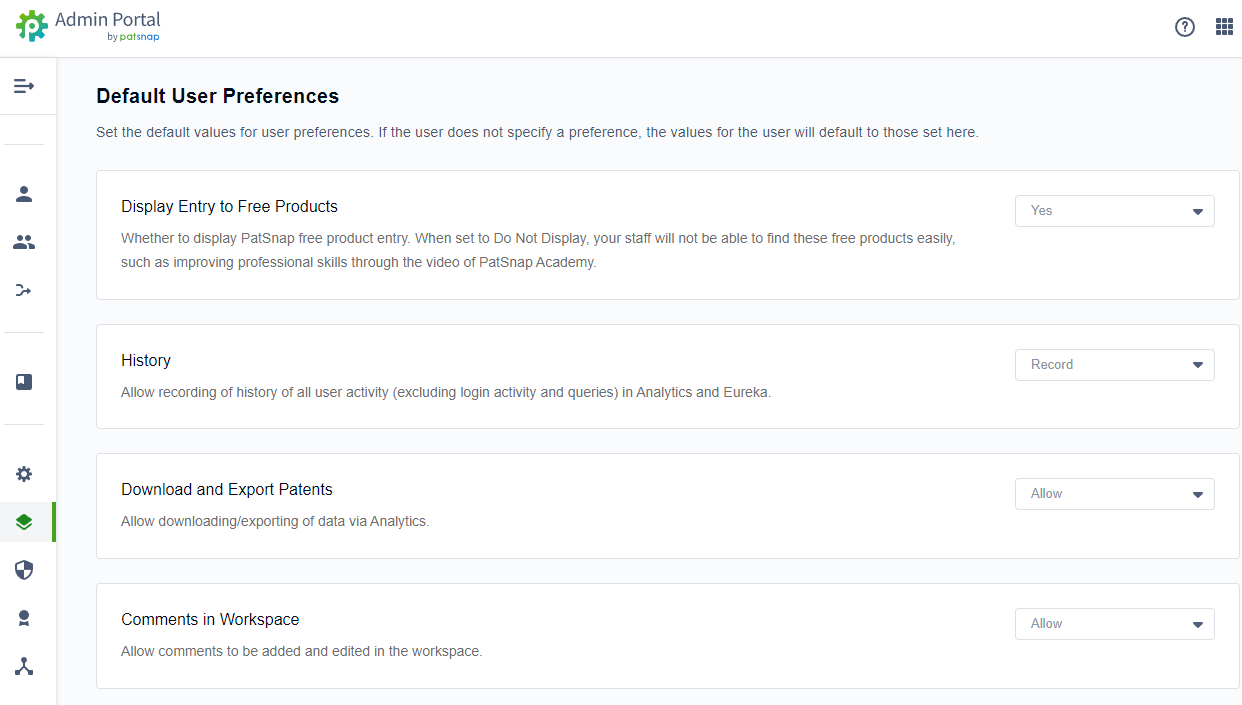Click the Admin Portal PatSnap logo

(x=88, y=26)
